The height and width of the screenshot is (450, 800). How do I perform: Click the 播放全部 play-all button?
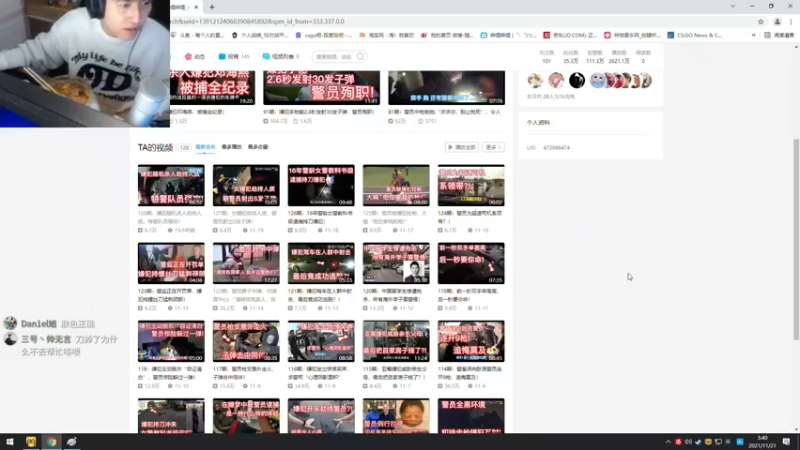click(461, 147)
